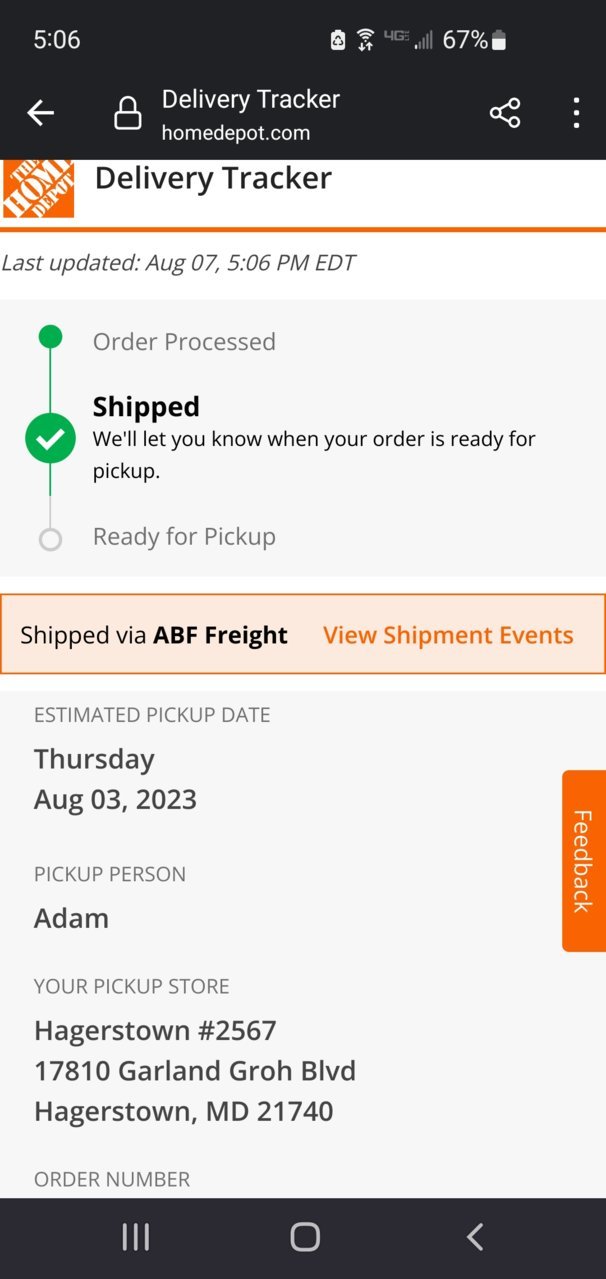This screenshot has width=606, height=1279.
Task: Tap the Hagerstown #2567 store name
Action: (155, 1030)
